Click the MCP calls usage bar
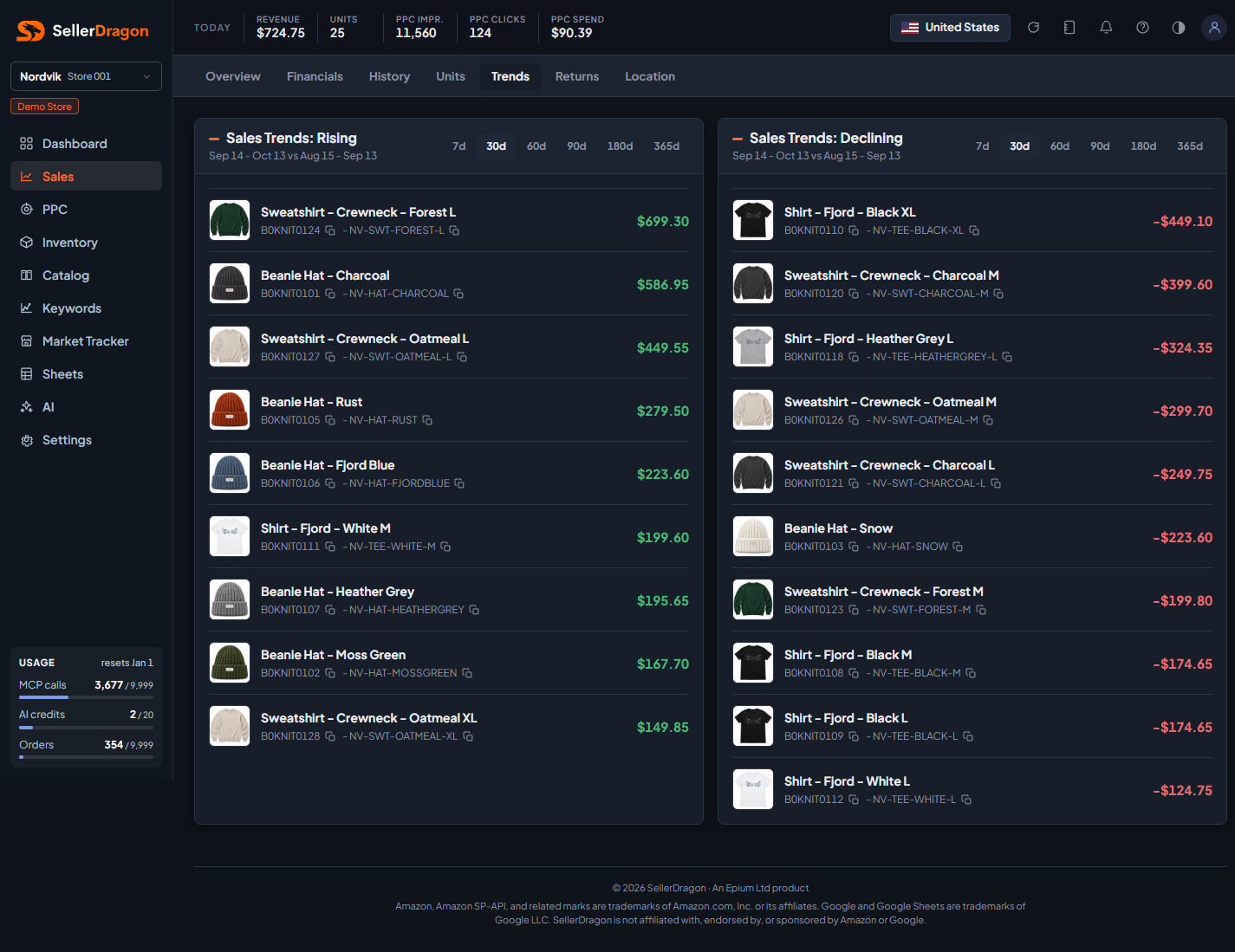The image size is (1235, 952). (x=86, y=696)
